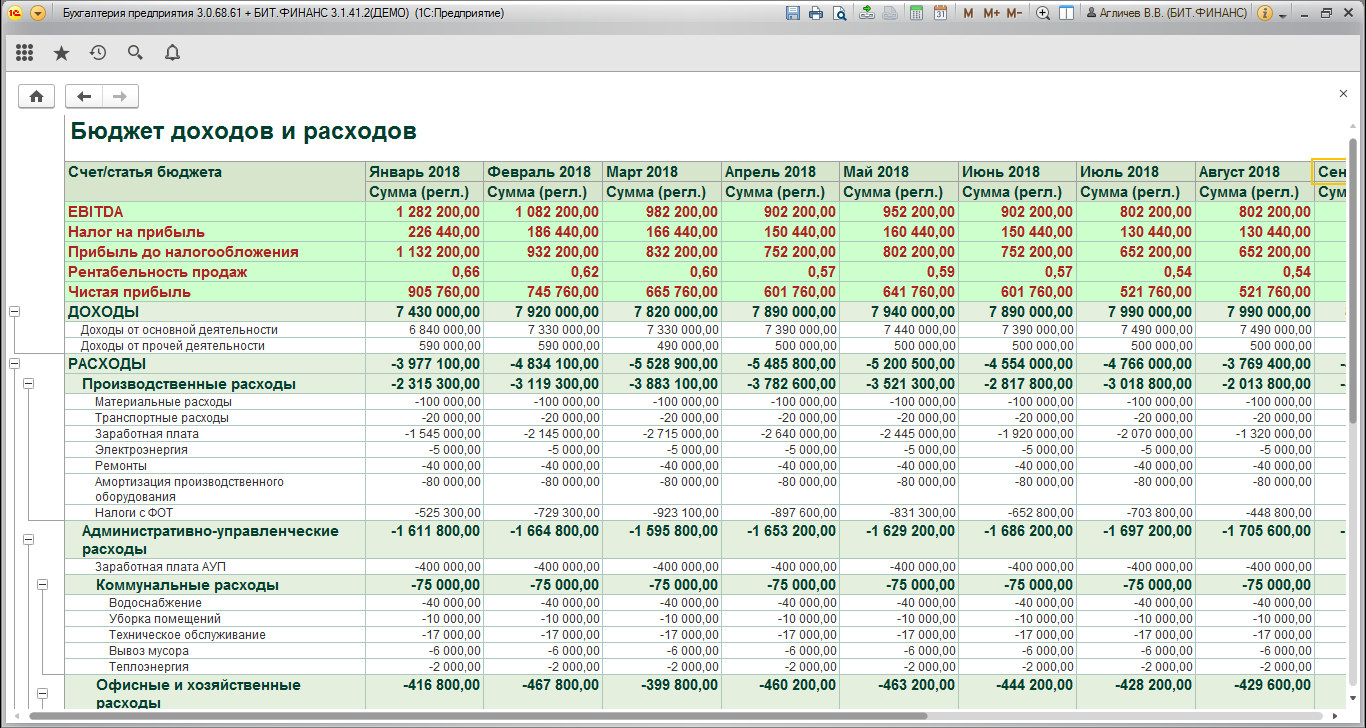Click the 1C application logo icon
Image resolution: width=1366 pixels, height=728 pixels.
16,14
